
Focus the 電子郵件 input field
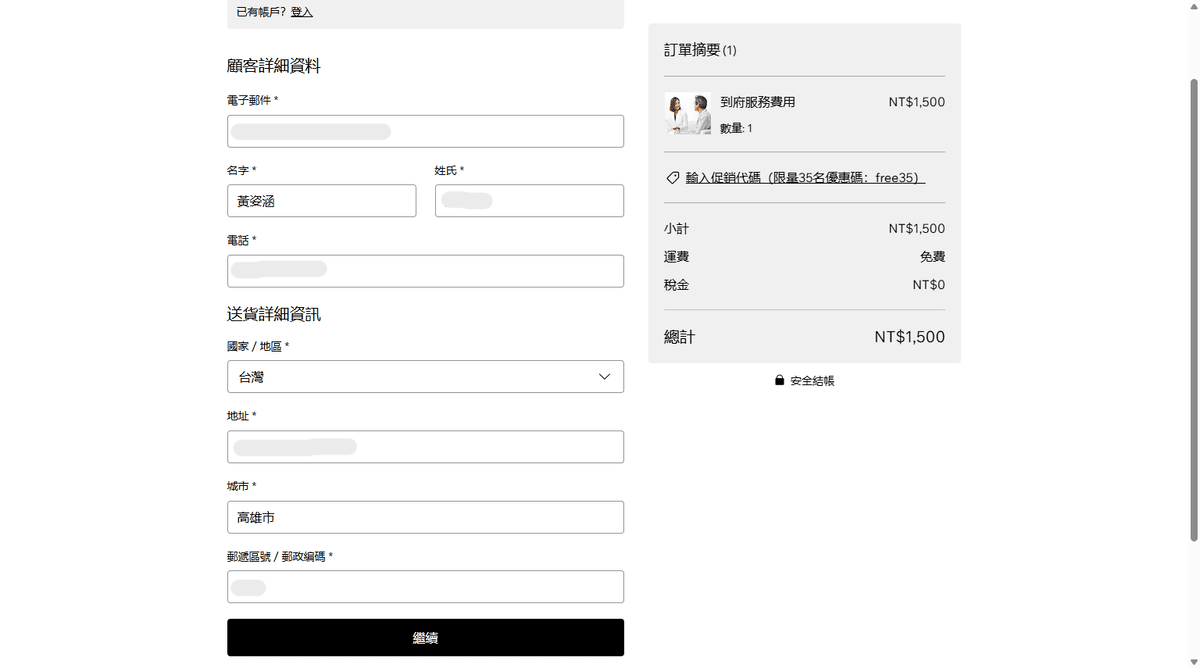click(425, 131)
